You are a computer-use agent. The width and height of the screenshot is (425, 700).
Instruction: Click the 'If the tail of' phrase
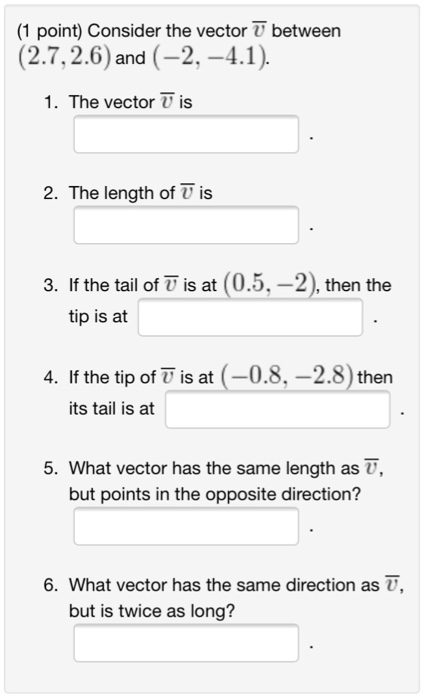tap(114, 285)
